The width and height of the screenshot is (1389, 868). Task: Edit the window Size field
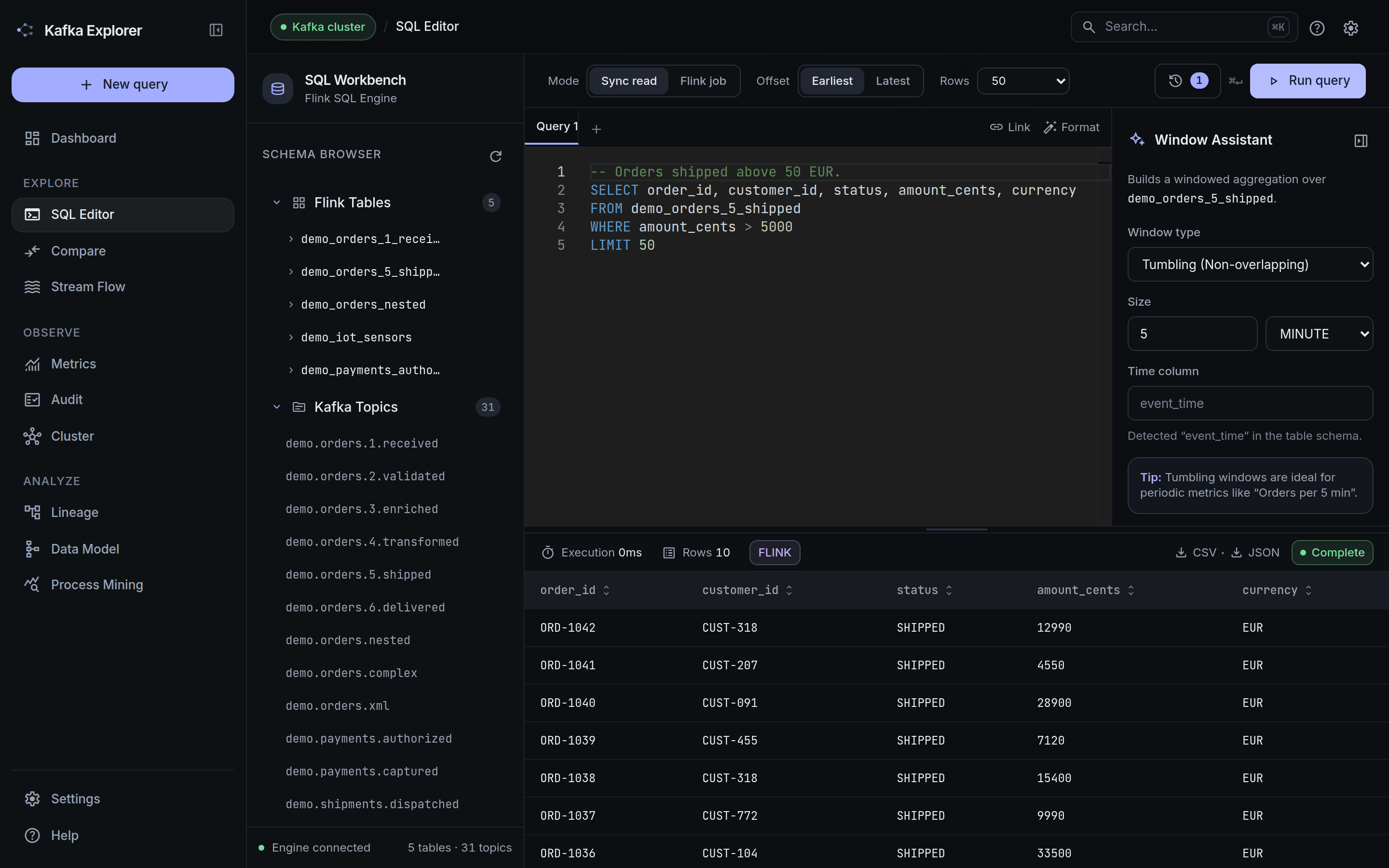pyautogui.click(x=1192, y=334)
